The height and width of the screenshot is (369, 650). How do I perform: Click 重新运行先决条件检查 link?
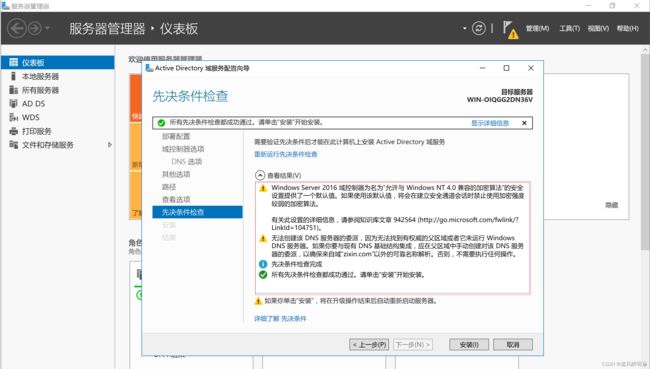[x=286, y=154]
